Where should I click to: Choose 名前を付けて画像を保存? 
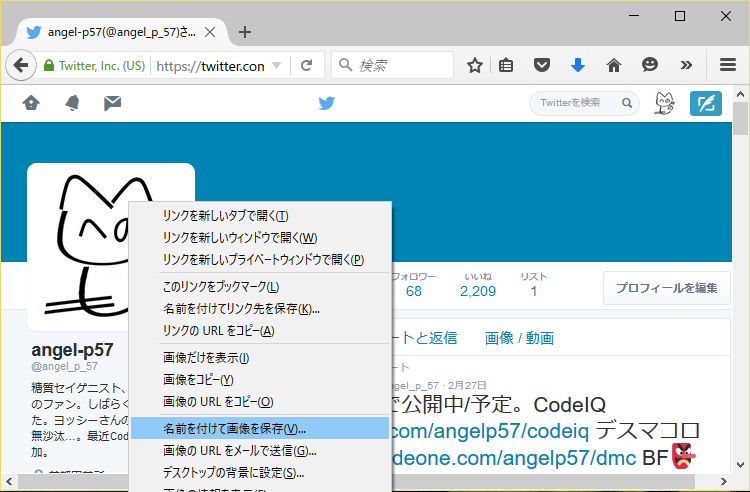[260, 428]
